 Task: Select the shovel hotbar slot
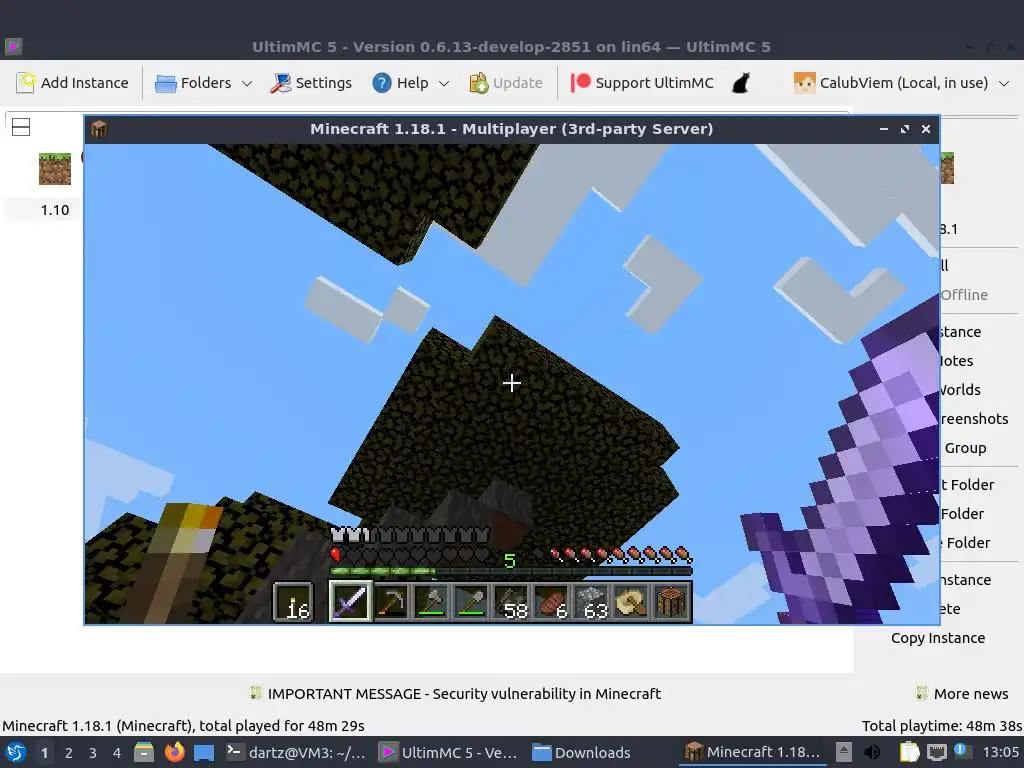click(x=471, y=601)
